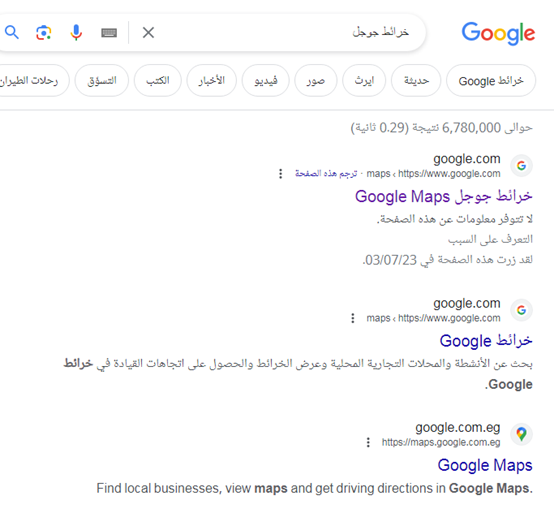Click the ترجم هذه الصفحة translate link

click(x=326, y=173)
